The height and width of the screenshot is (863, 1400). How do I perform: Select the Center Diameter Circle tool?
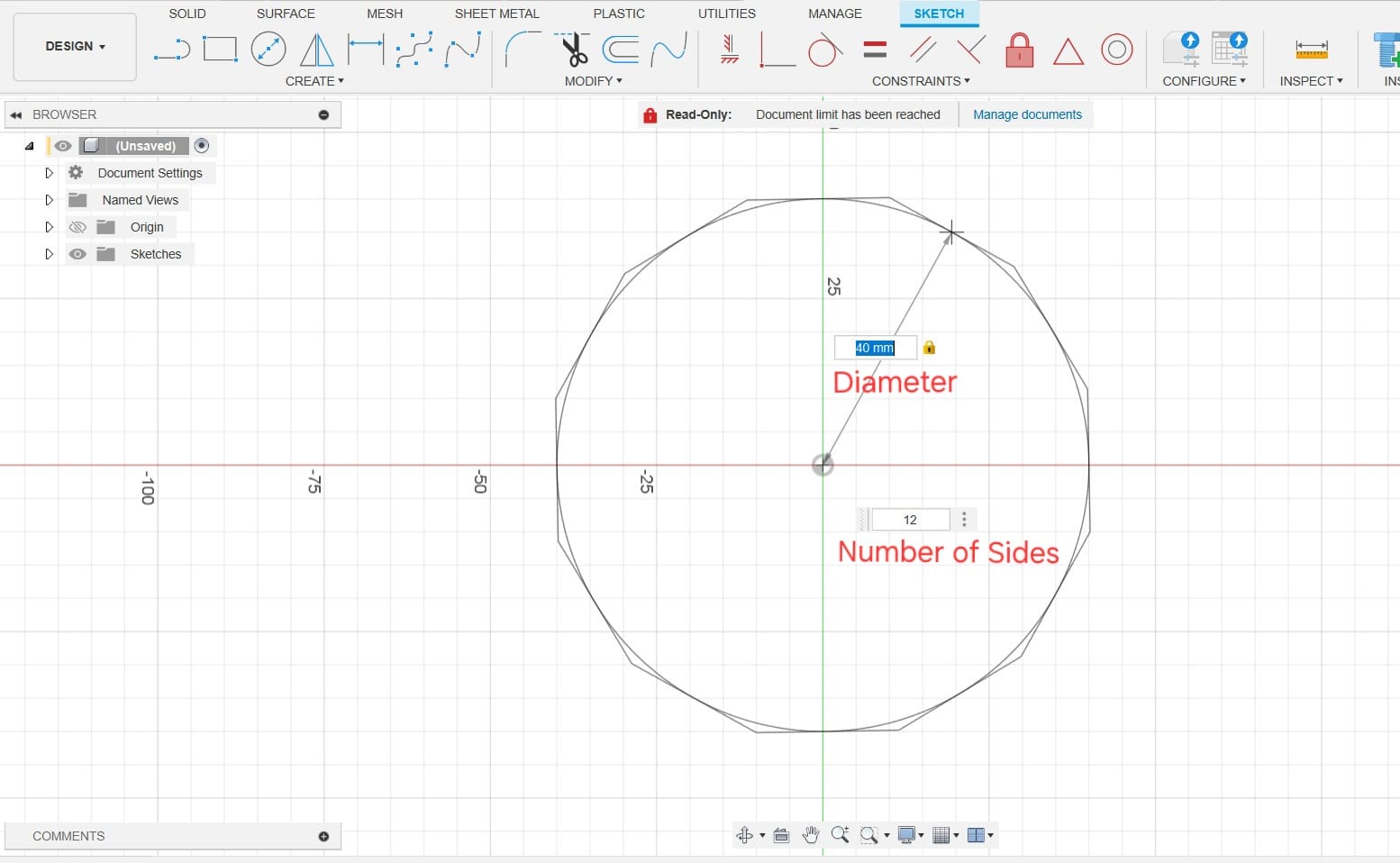268,50
